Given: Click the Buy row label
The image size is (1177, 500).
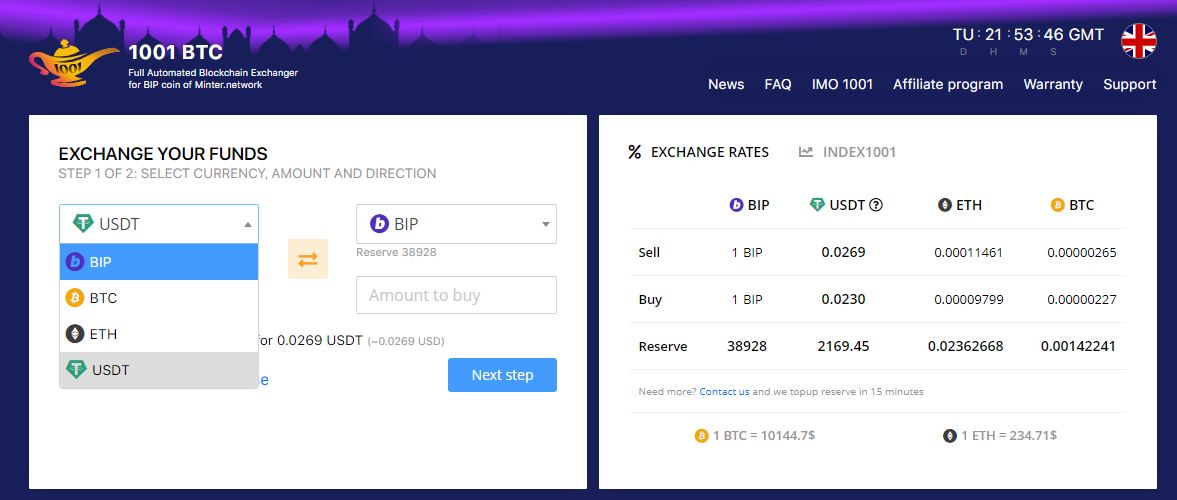Looking at the screenshot, I should pyautogui.click(x=650, y=300).
